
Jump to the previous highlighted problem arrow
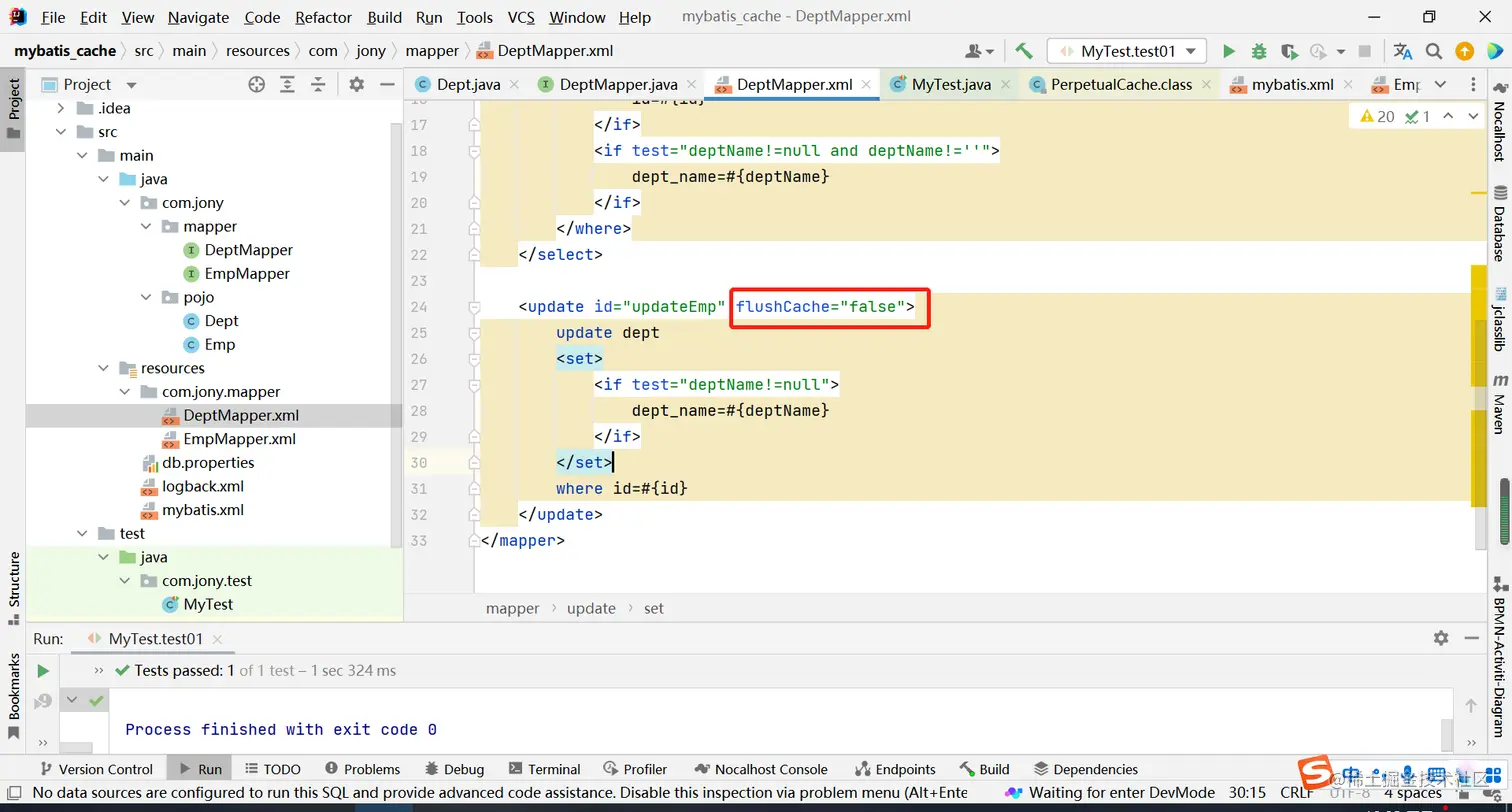click(1449, 117)
